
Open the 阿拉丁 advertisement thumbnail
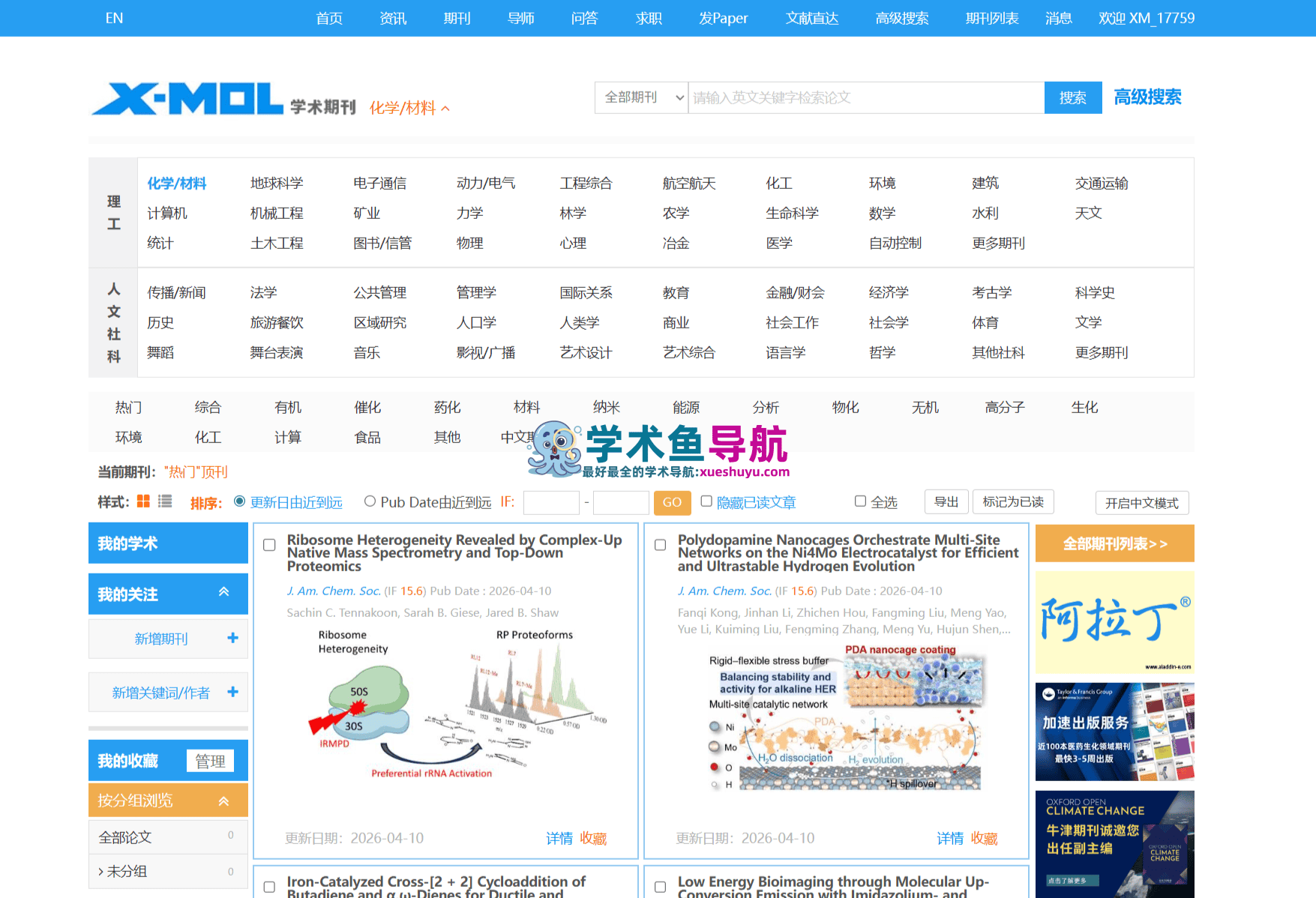1114,622
